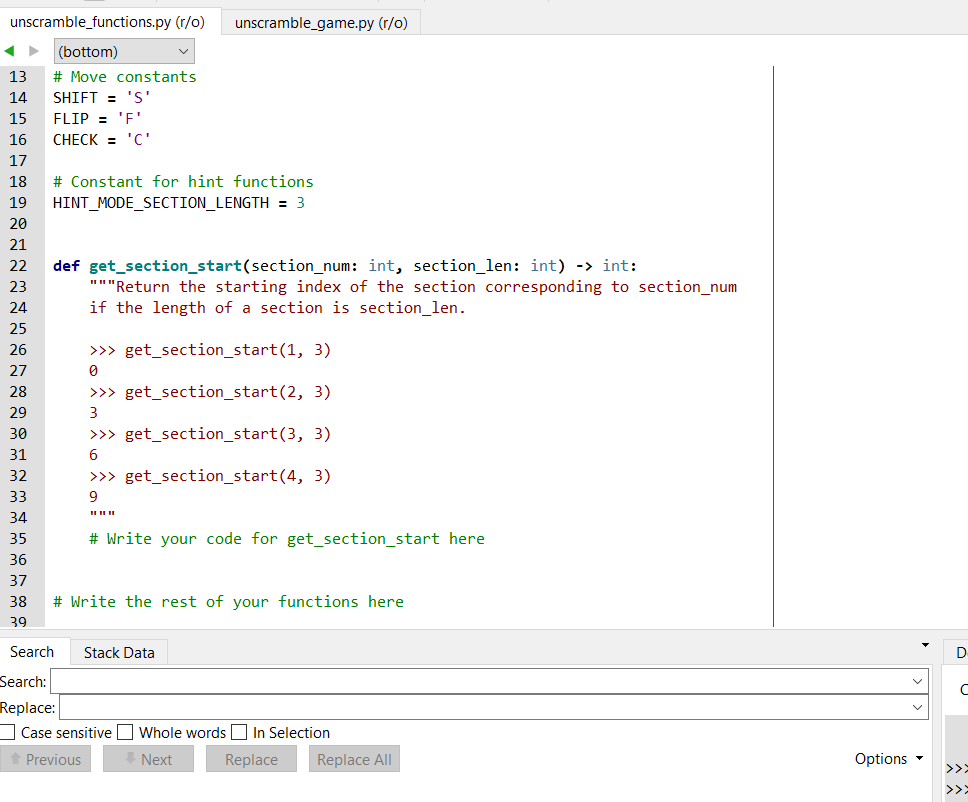Click the Previous search button
This screenshot has width=968, height=802.
(x=46, y=758)
